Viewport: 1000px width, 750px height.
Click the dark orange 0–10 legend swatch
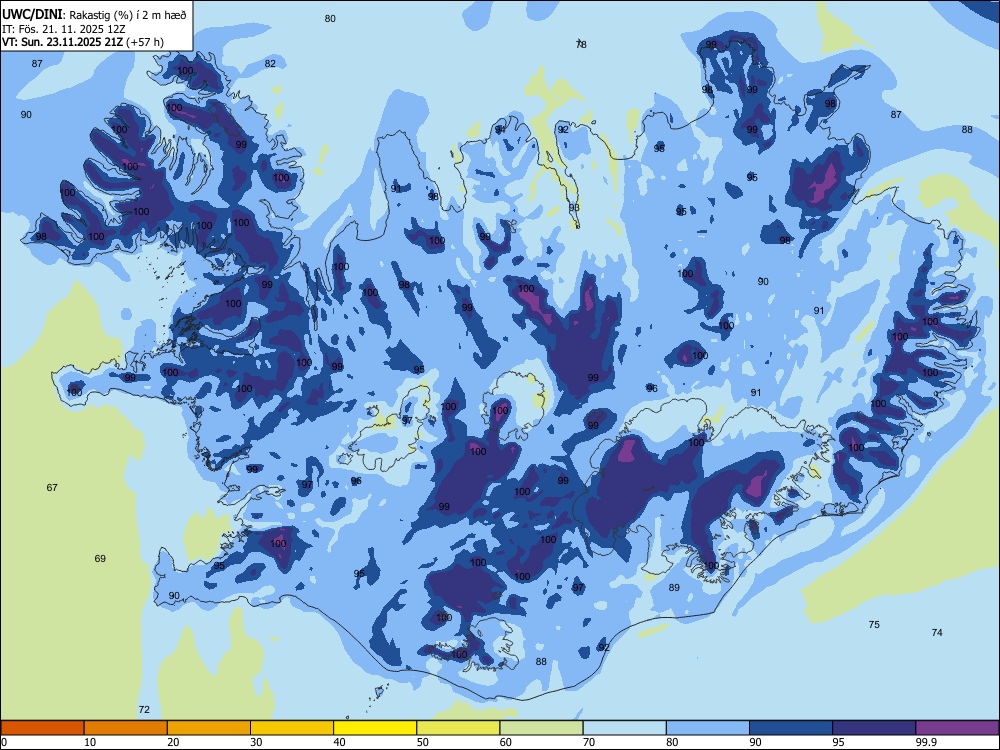pos(42,728)
